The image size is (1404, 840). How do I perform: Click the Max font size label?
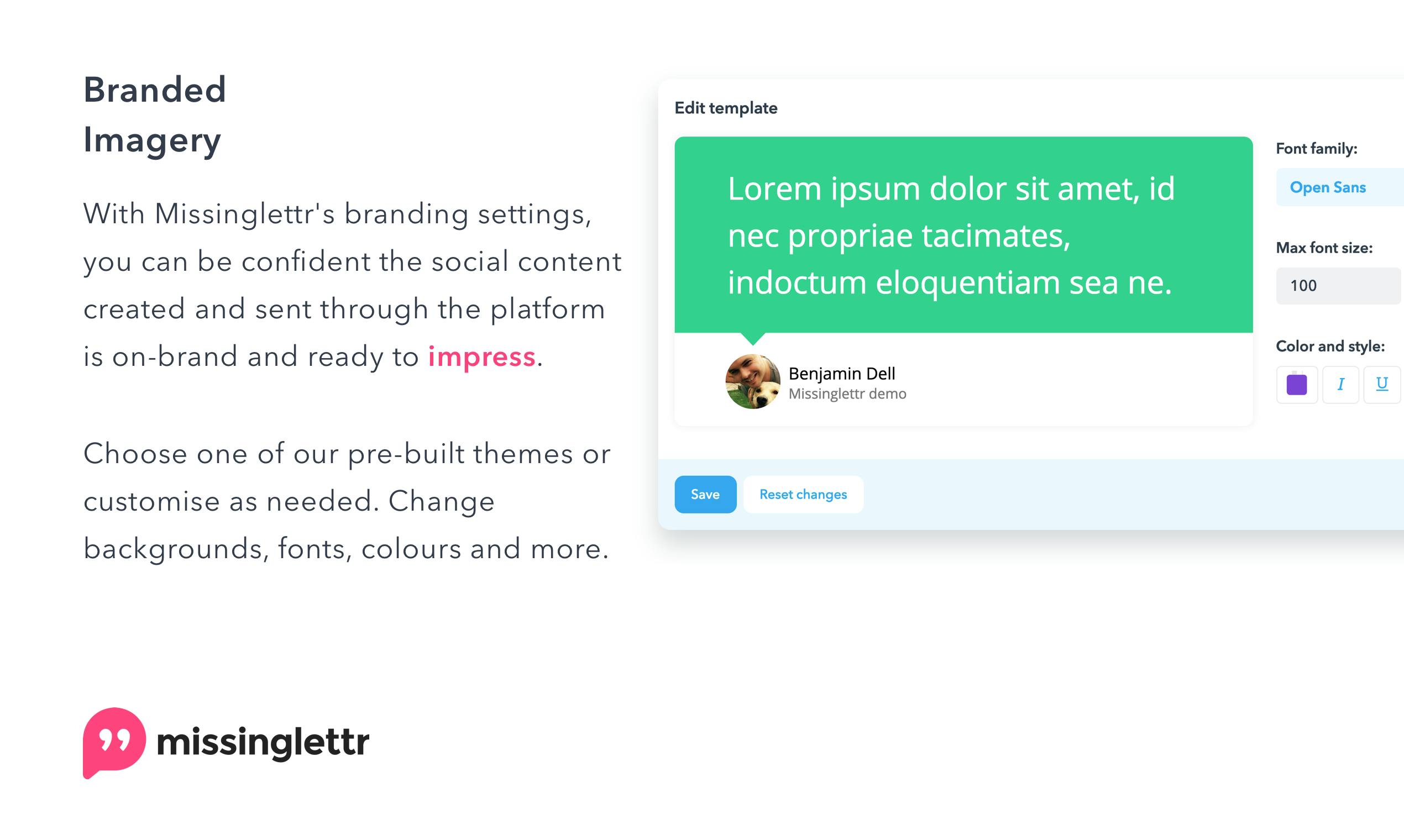click(1324, 248)
